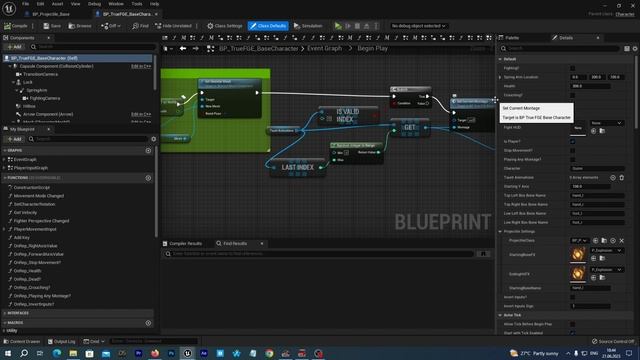Open Find in blueprint
Screen dimensions: 640x360
tap(140, 26)
